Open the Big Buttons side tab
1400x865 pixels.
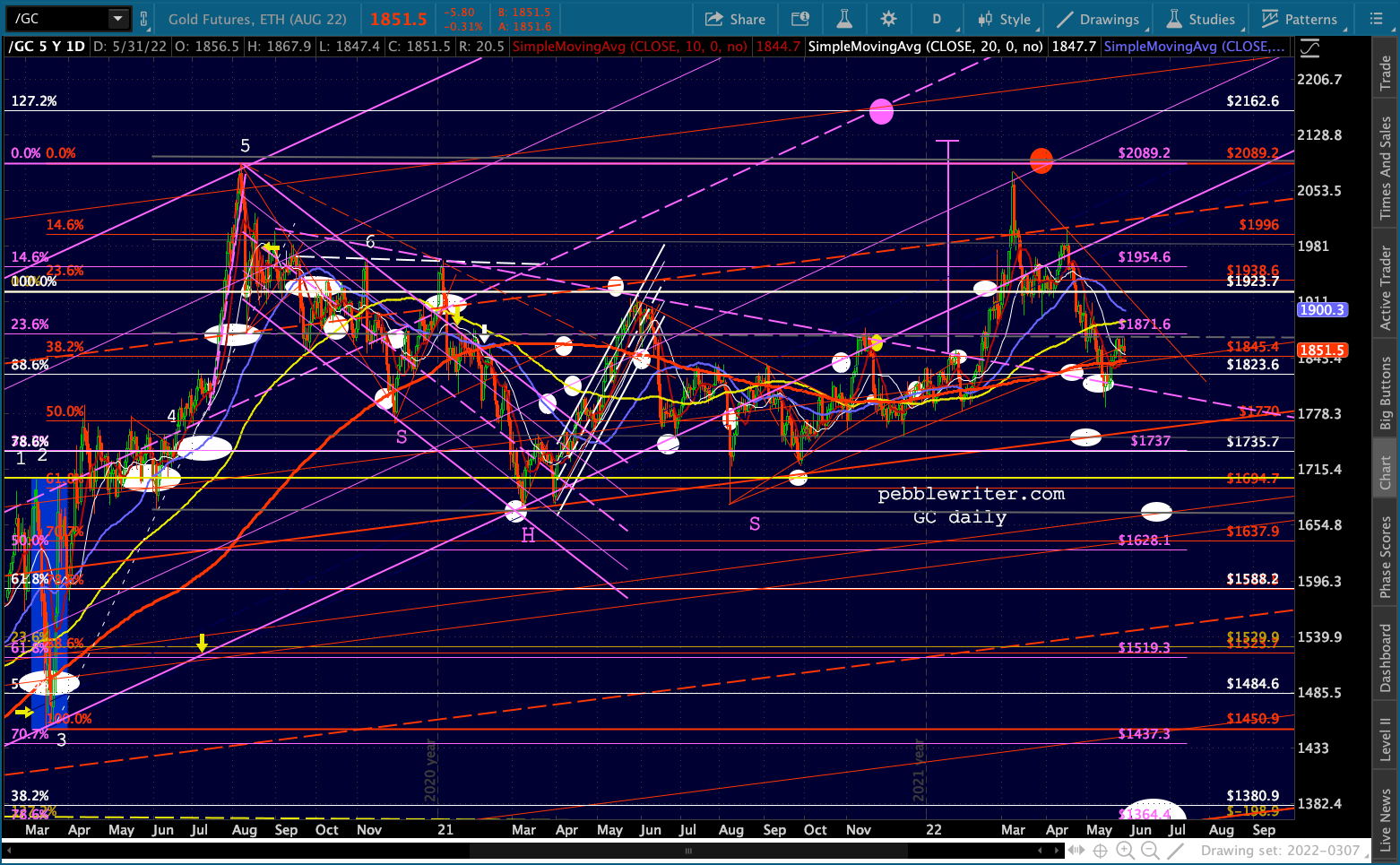tap(1386, 394)
